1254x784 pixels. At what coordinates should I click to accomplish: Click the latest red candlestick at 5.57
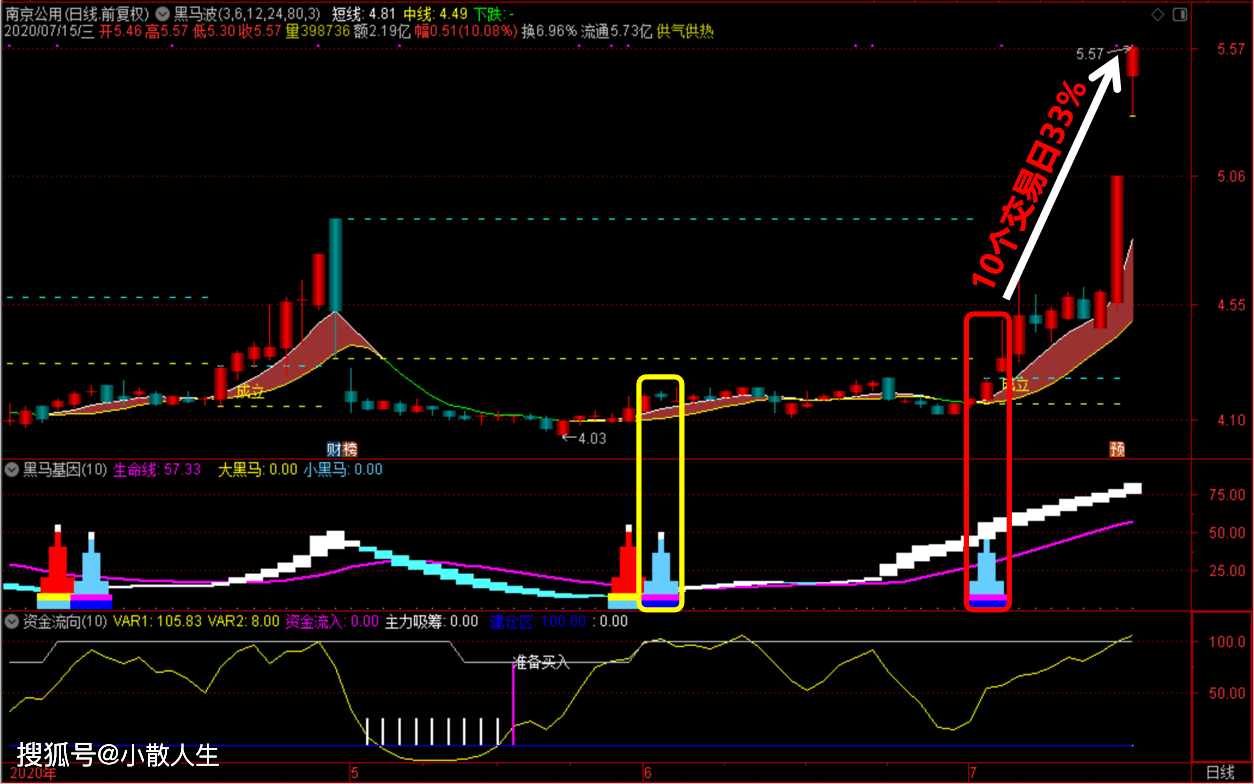1133,62
